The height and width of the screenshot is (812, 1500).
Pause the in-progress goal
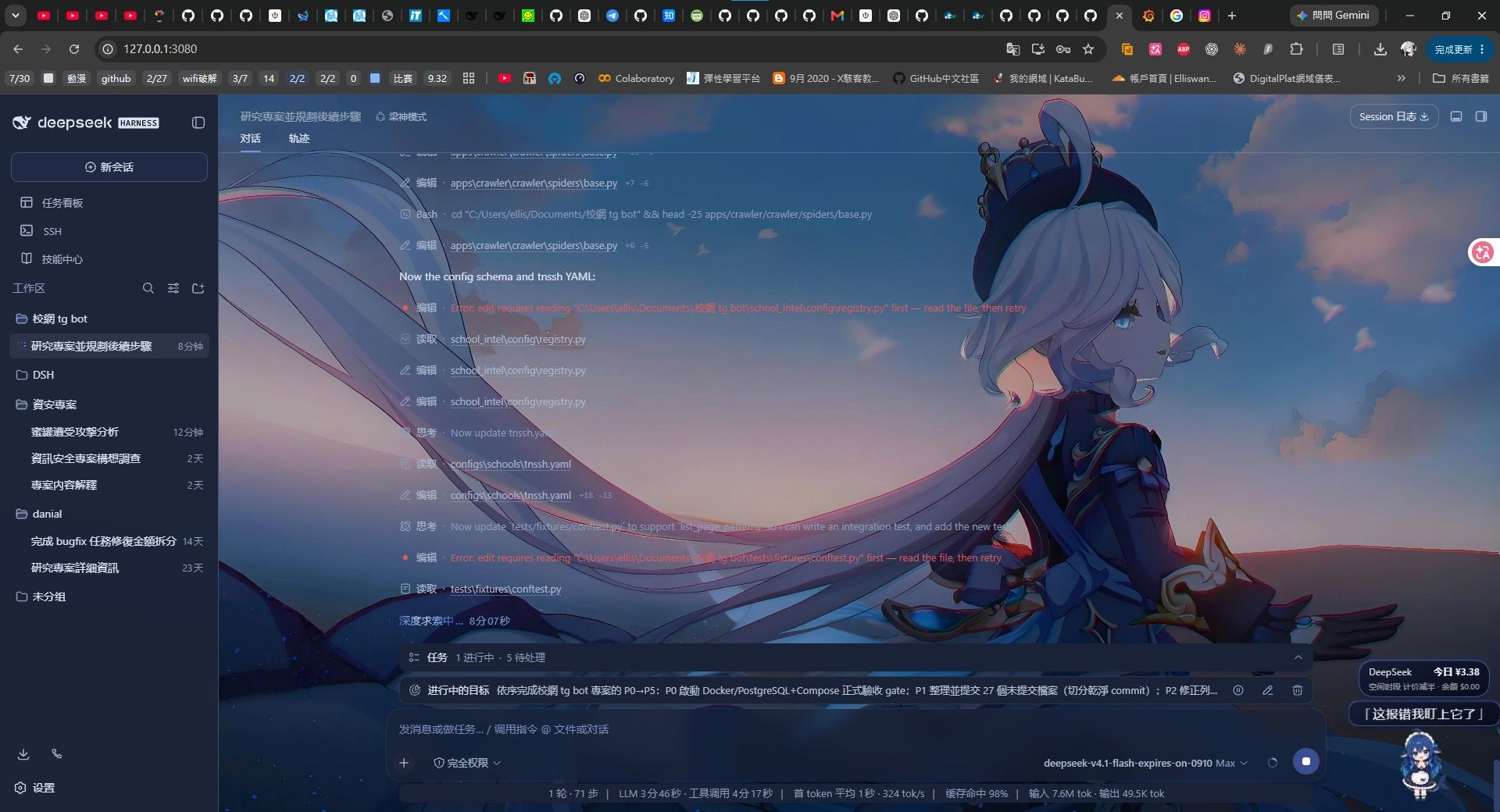pos(1238,690)
